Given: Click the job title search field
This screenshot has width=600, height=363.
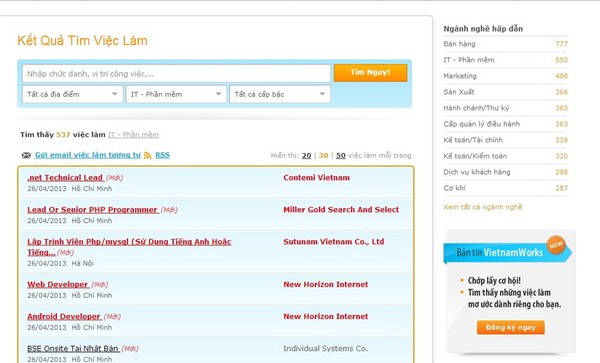Looking at the screenshot, I should tap(176, 73).
